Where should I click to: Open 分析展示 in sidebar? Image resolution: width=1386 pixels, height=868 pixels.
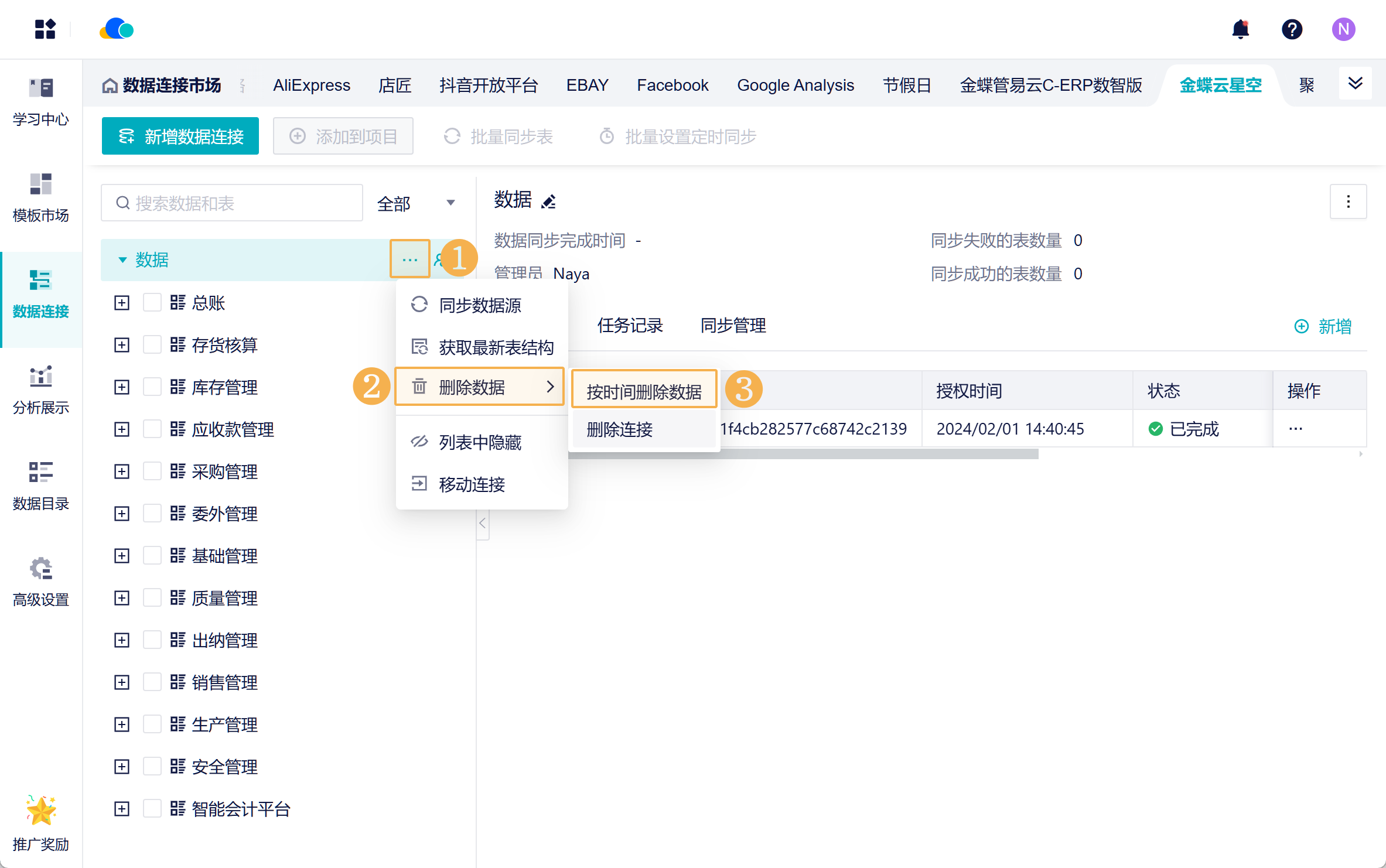click(x=41, y=391)
